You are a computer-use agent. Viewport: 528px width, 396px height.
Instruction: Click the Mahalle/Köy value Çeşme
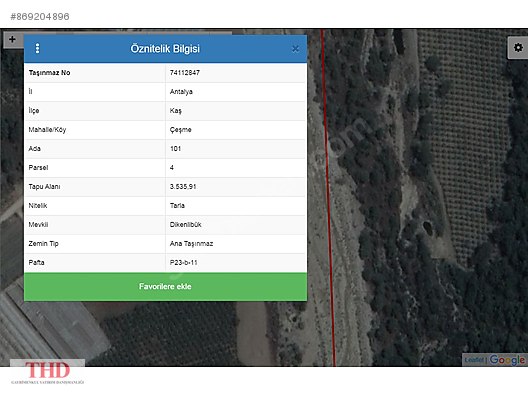[x=180, y=130]
